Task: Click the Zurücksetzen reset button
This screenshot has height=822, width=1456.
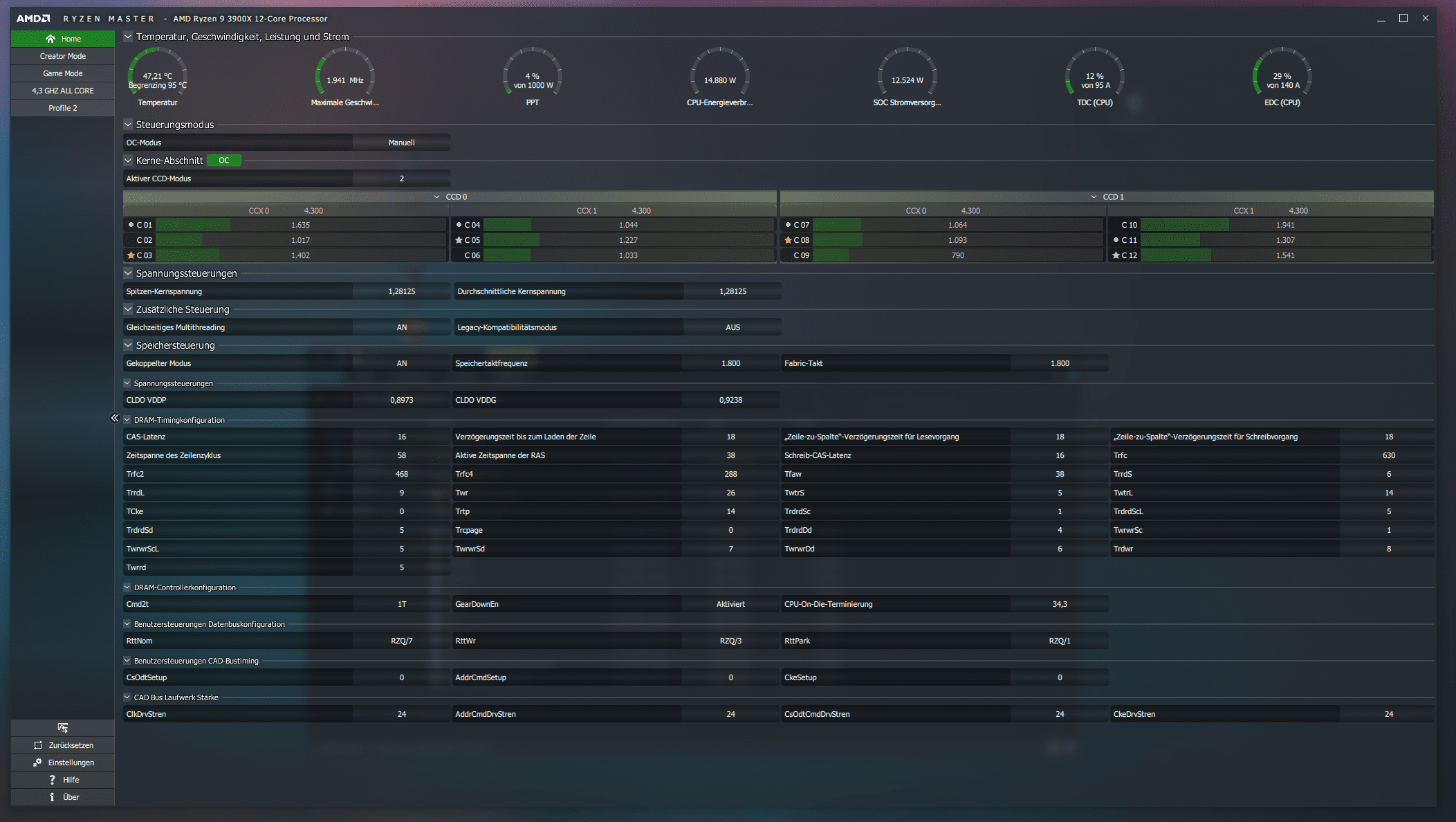Action: 63,745
